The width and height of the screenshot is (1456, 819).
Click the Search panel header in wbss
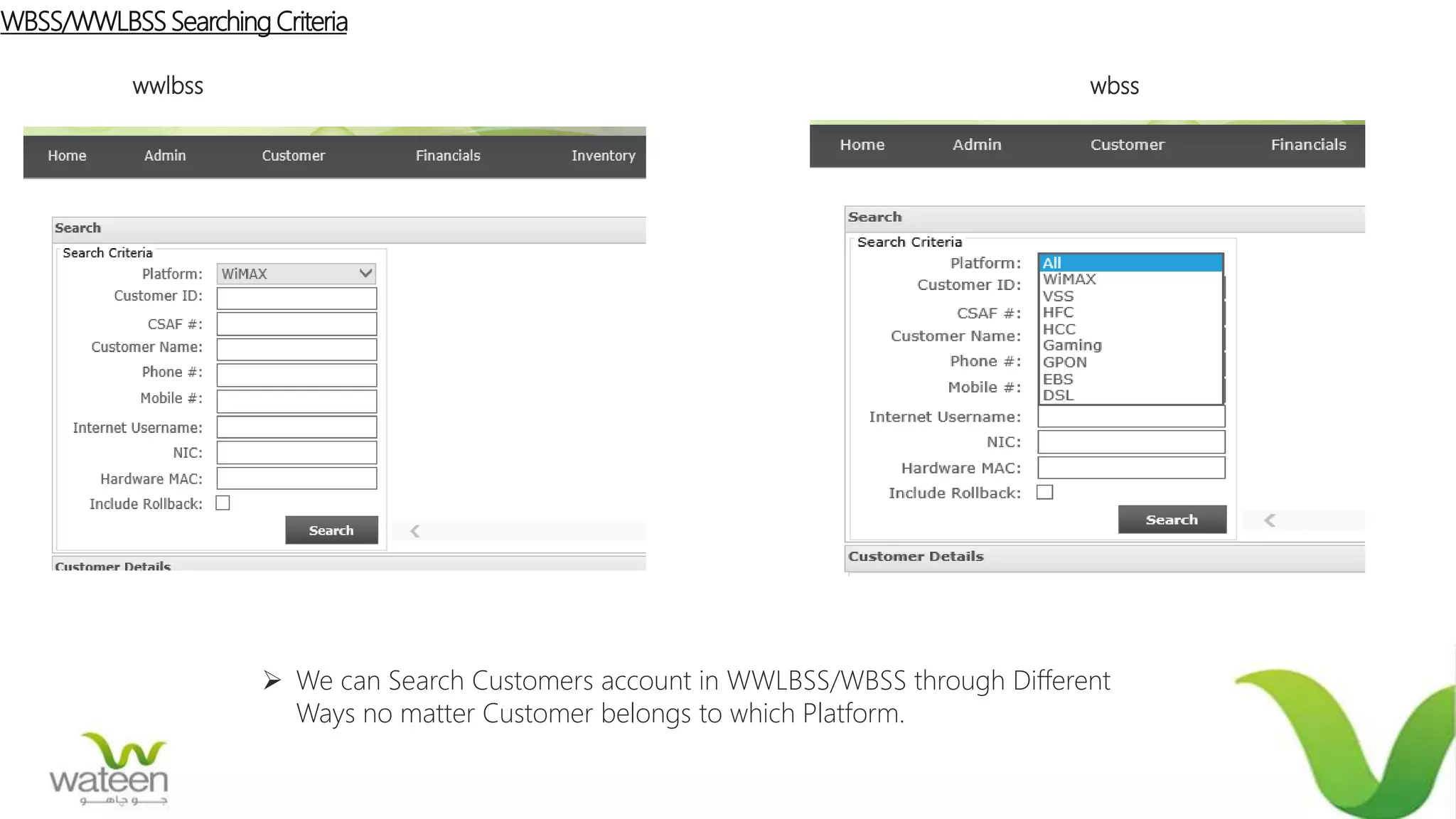1105,218
